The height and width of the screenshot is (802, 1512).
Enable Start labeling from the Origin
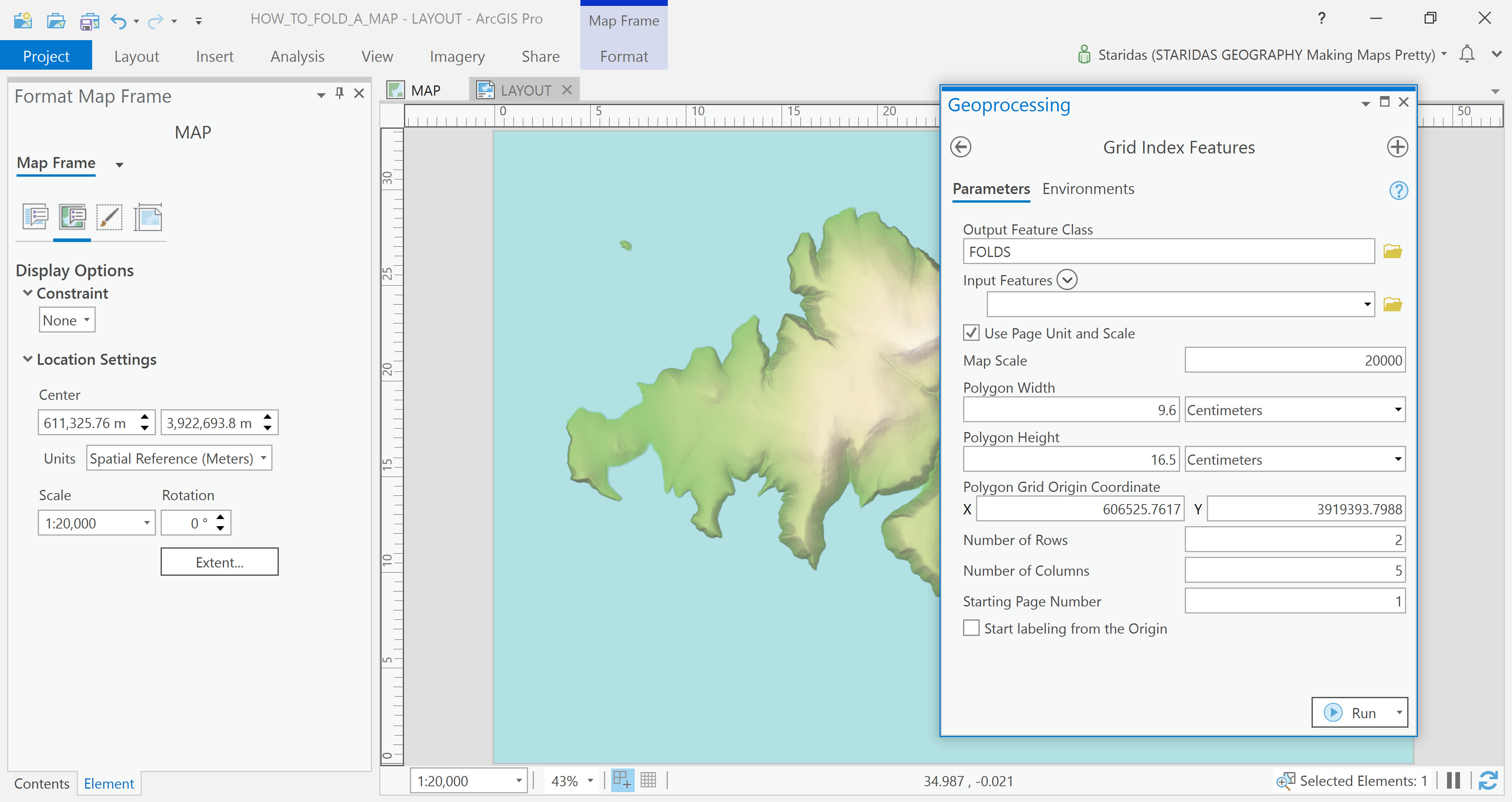coord(971,628)
